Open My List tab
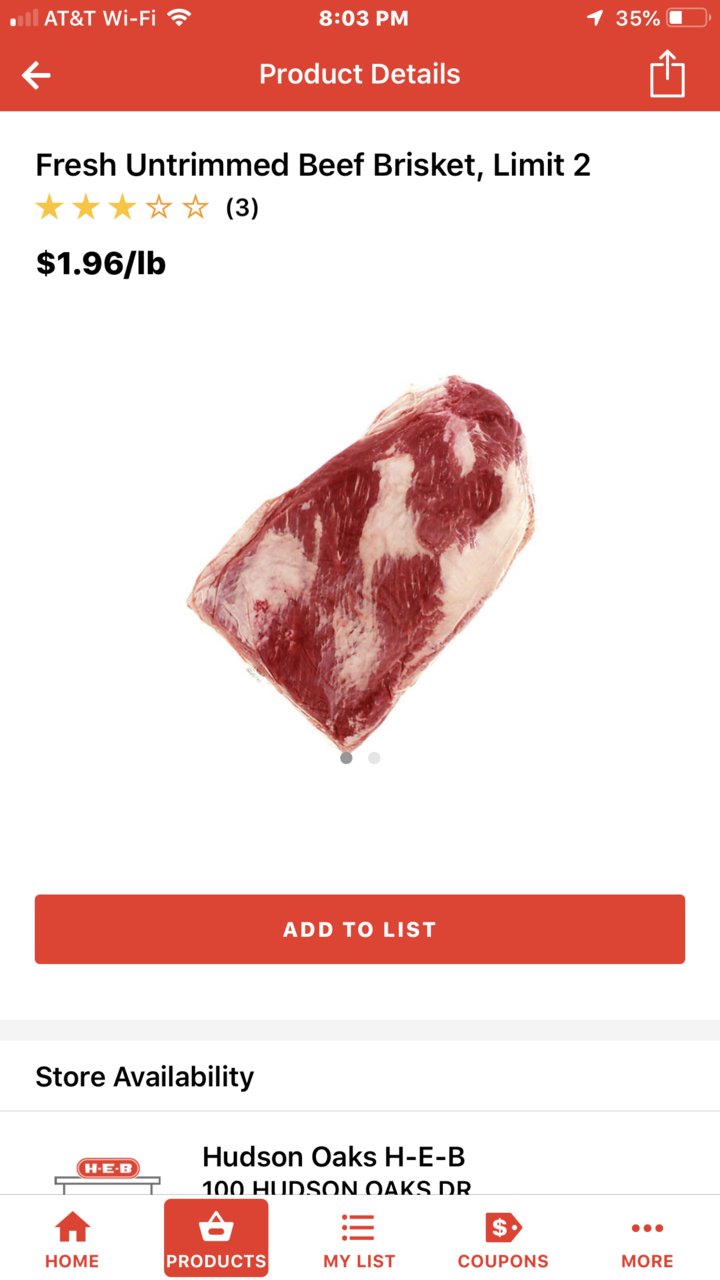The image size is (720, 1280). point(359,1239)
